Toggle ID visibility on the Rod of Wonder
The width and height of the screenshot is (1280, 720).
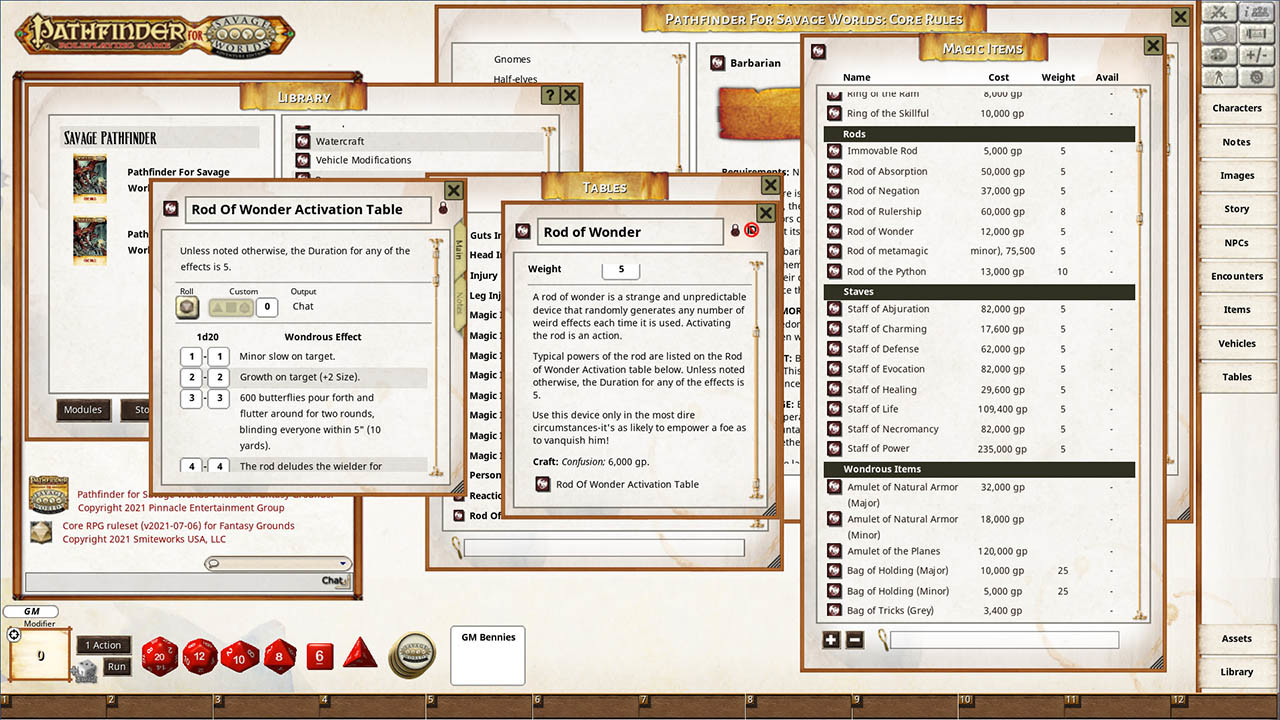[751, 230]
